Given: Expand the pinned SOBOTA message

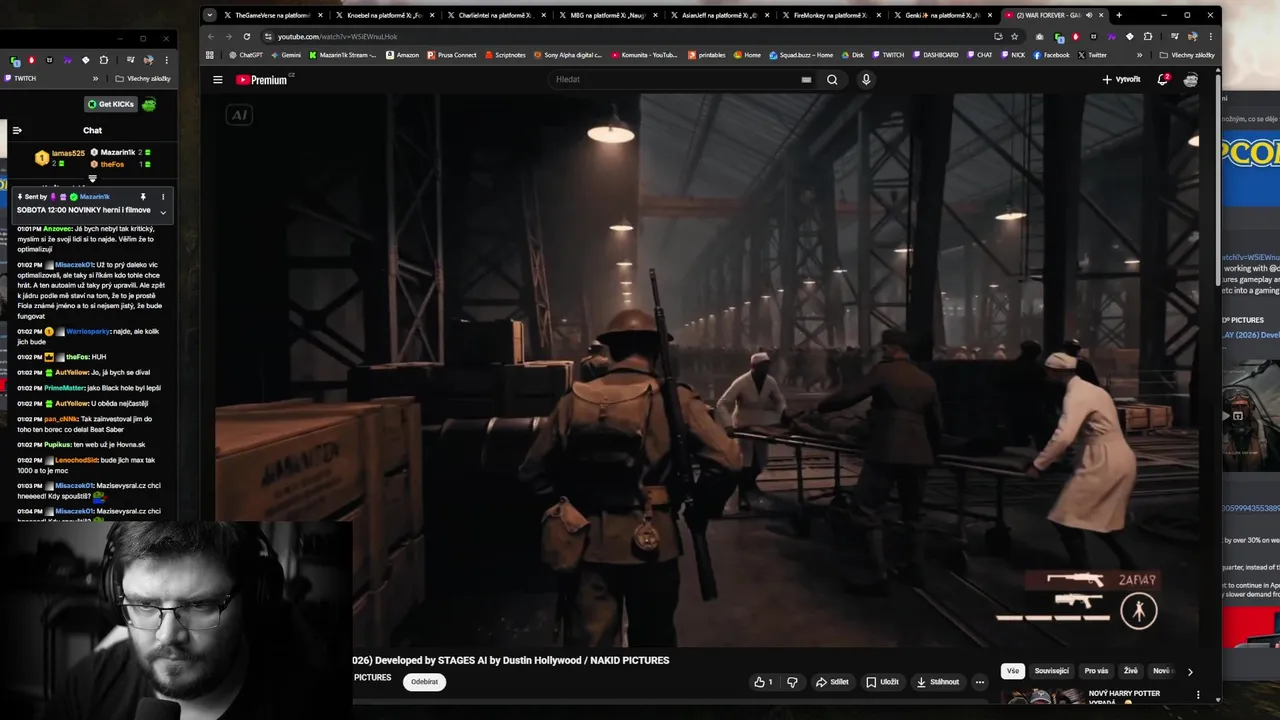Looking at the screenshot, I should pos(163,212).
